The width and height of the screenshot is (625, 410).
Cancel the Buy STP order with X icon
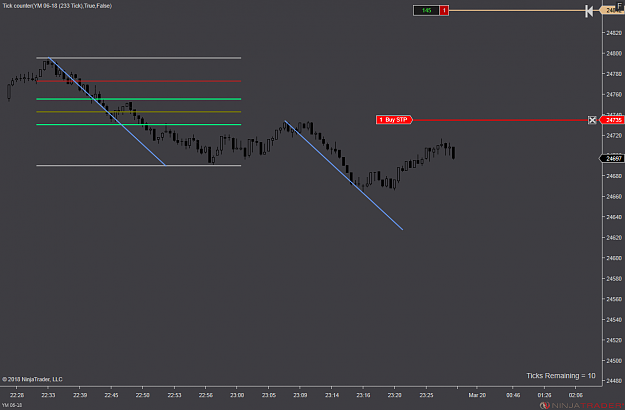pyautogui.click(x=592, y=120)
